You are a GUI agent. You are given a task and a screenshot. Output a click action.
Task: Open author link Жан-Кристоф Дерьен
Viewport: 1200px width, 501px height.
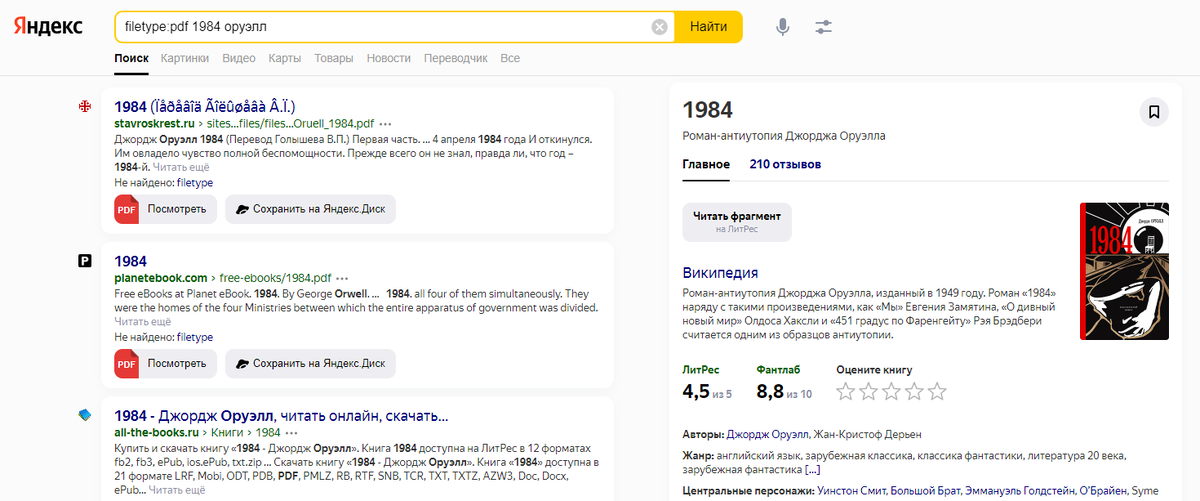click(867, 435)
